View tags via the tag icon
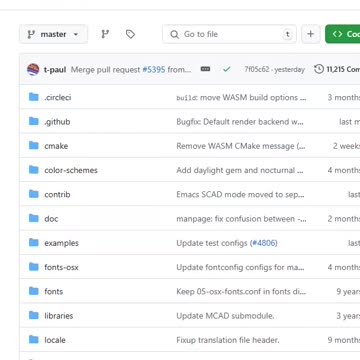The image size is (360, 360). [130, 34]
